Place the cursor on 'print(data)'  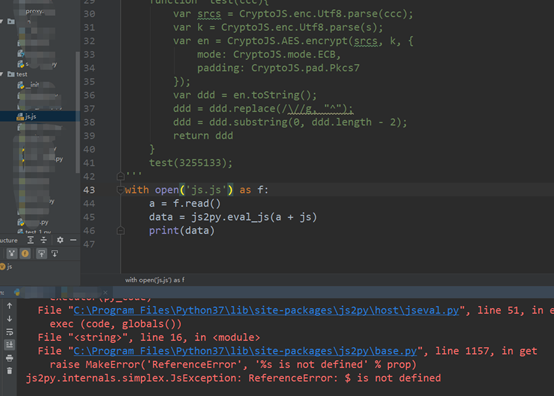tap(182, 231)
